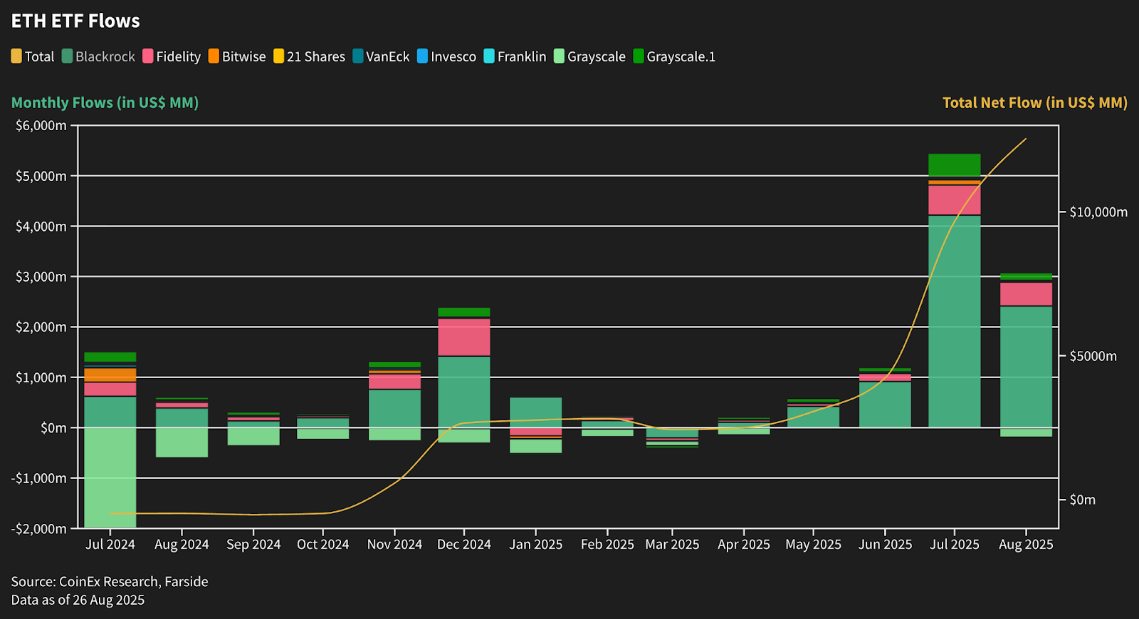
Task: Click the $5000m right axis tick
Action: pyautogui.click(x=1093, y=356)
